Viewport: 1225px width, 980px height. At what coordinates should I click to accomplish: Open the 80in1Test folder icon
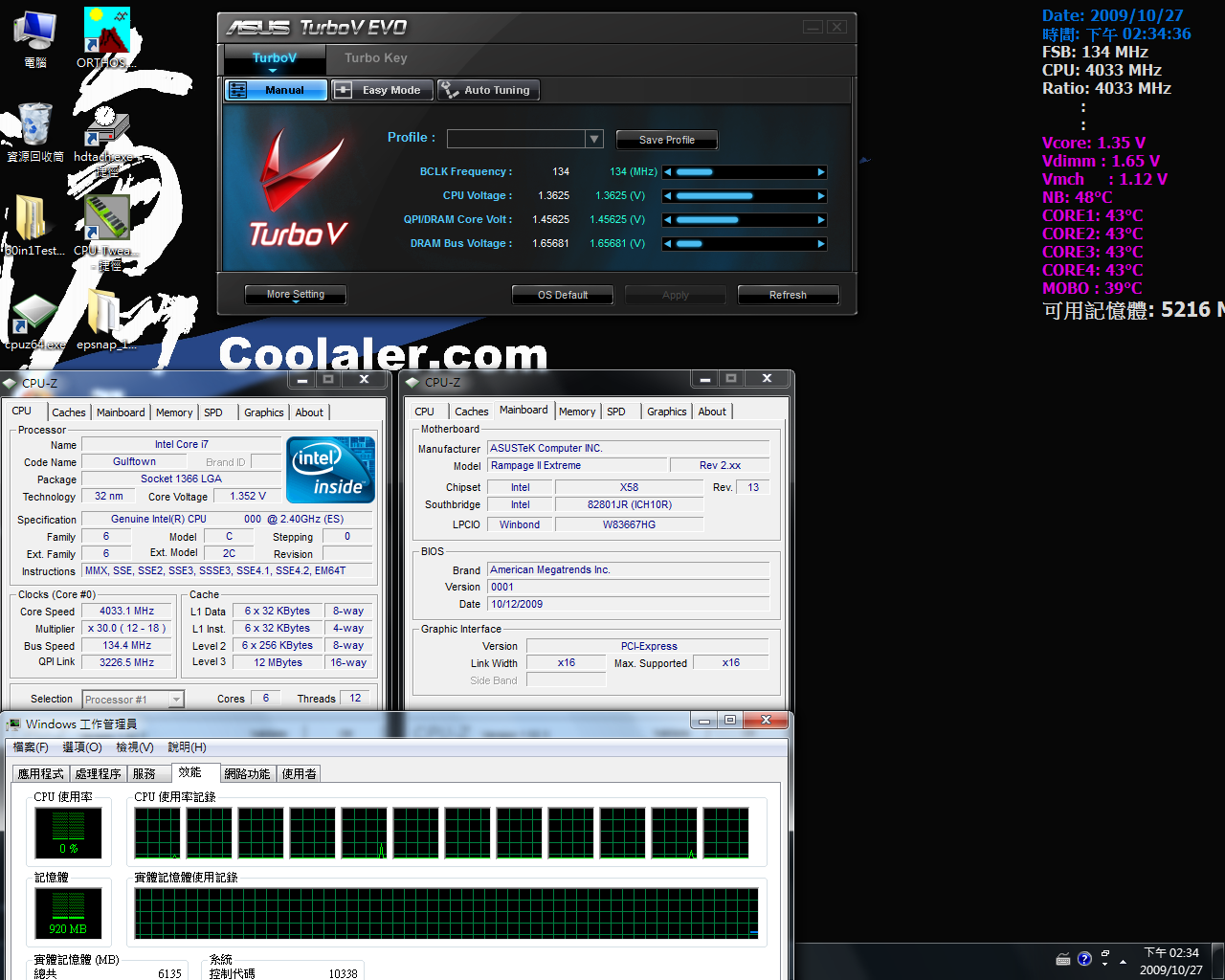coord(35,226)
